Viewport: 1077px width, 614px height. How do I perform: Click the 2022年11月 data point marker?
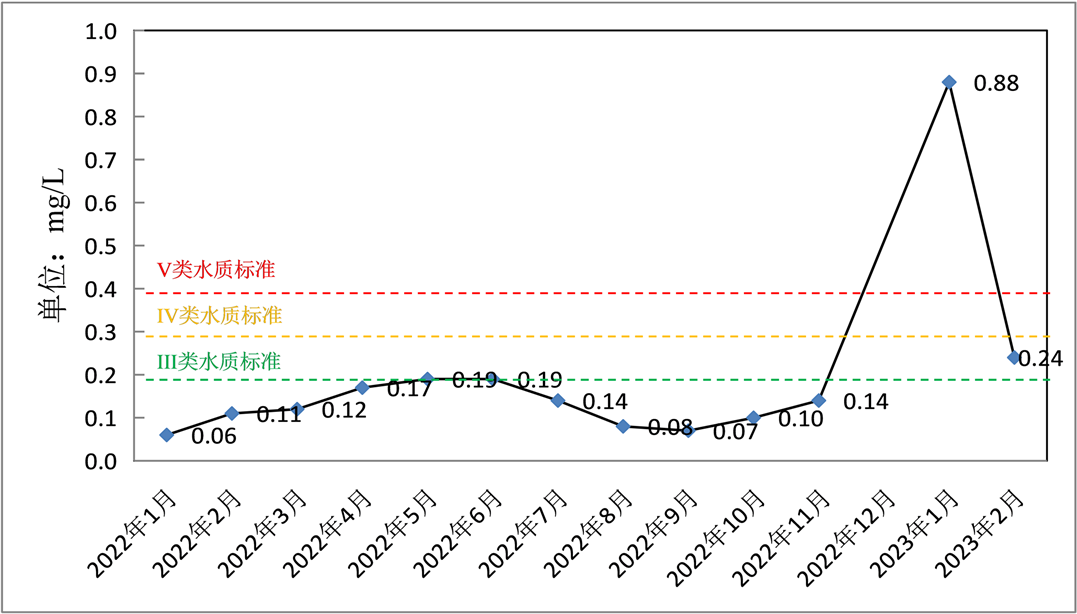[819, 400]
